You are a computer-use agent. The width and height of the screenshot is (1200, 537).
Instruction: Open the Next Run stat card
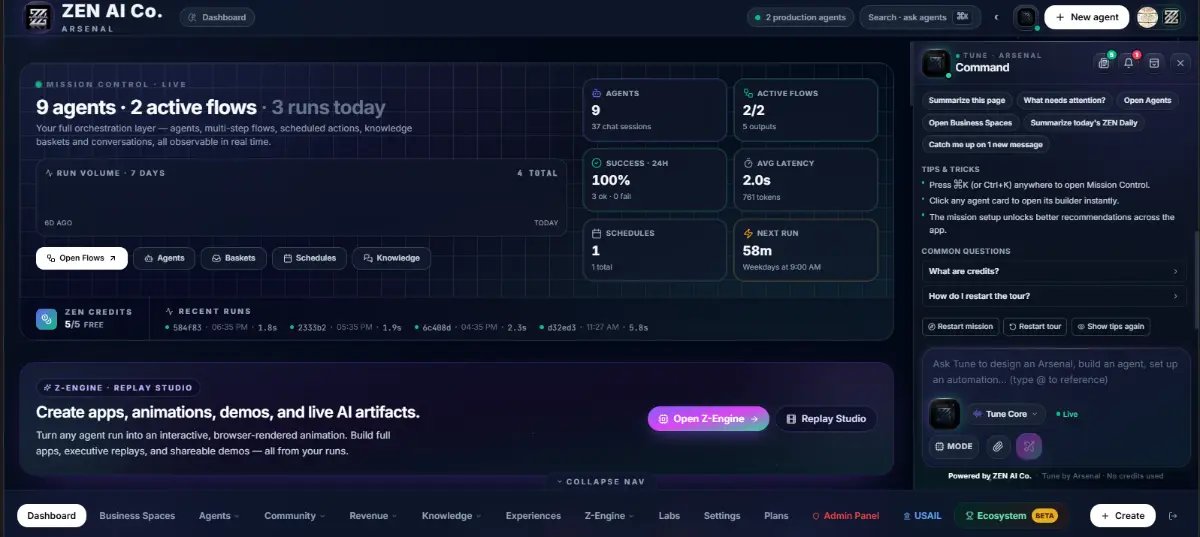[805, 250]
